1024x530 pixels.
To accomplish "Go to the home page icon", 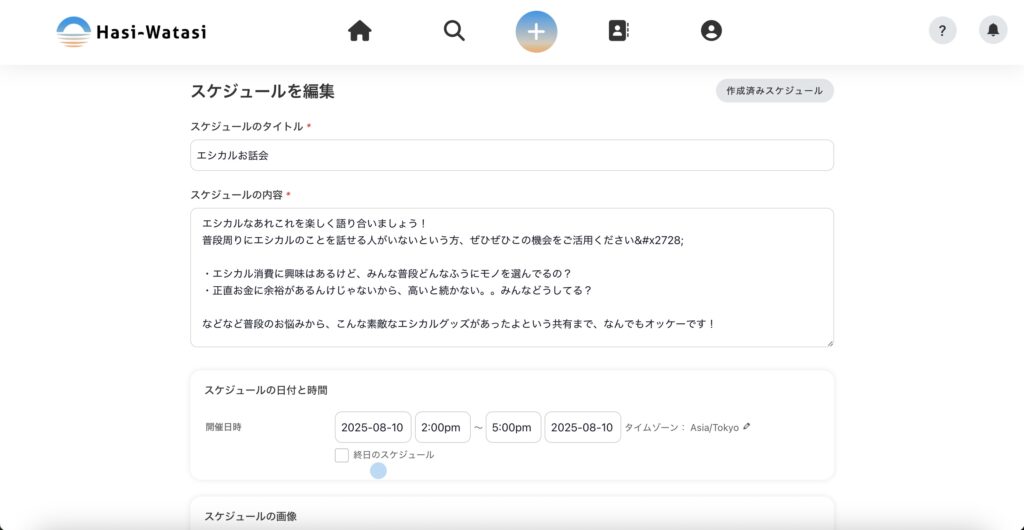I will (360, 31).
